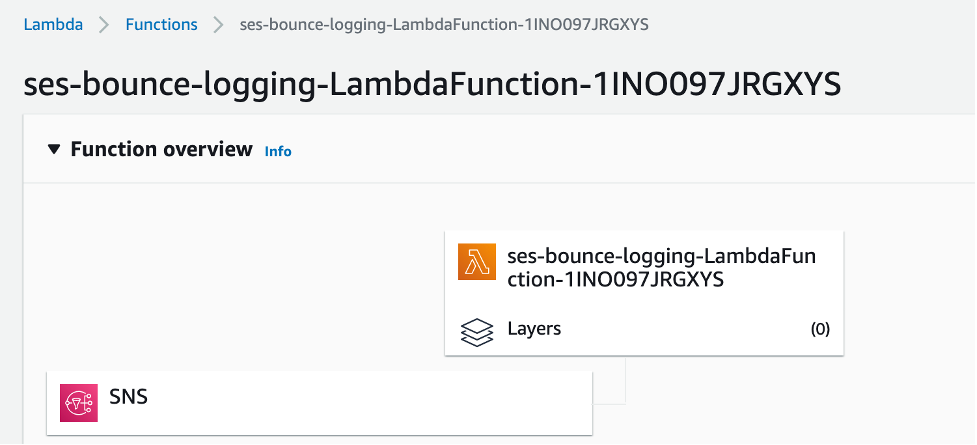The width and height of the screenshot is (977, 445).
Task: Click the chevron separator after Functions breadcrumb
Action: pos(219,25)
